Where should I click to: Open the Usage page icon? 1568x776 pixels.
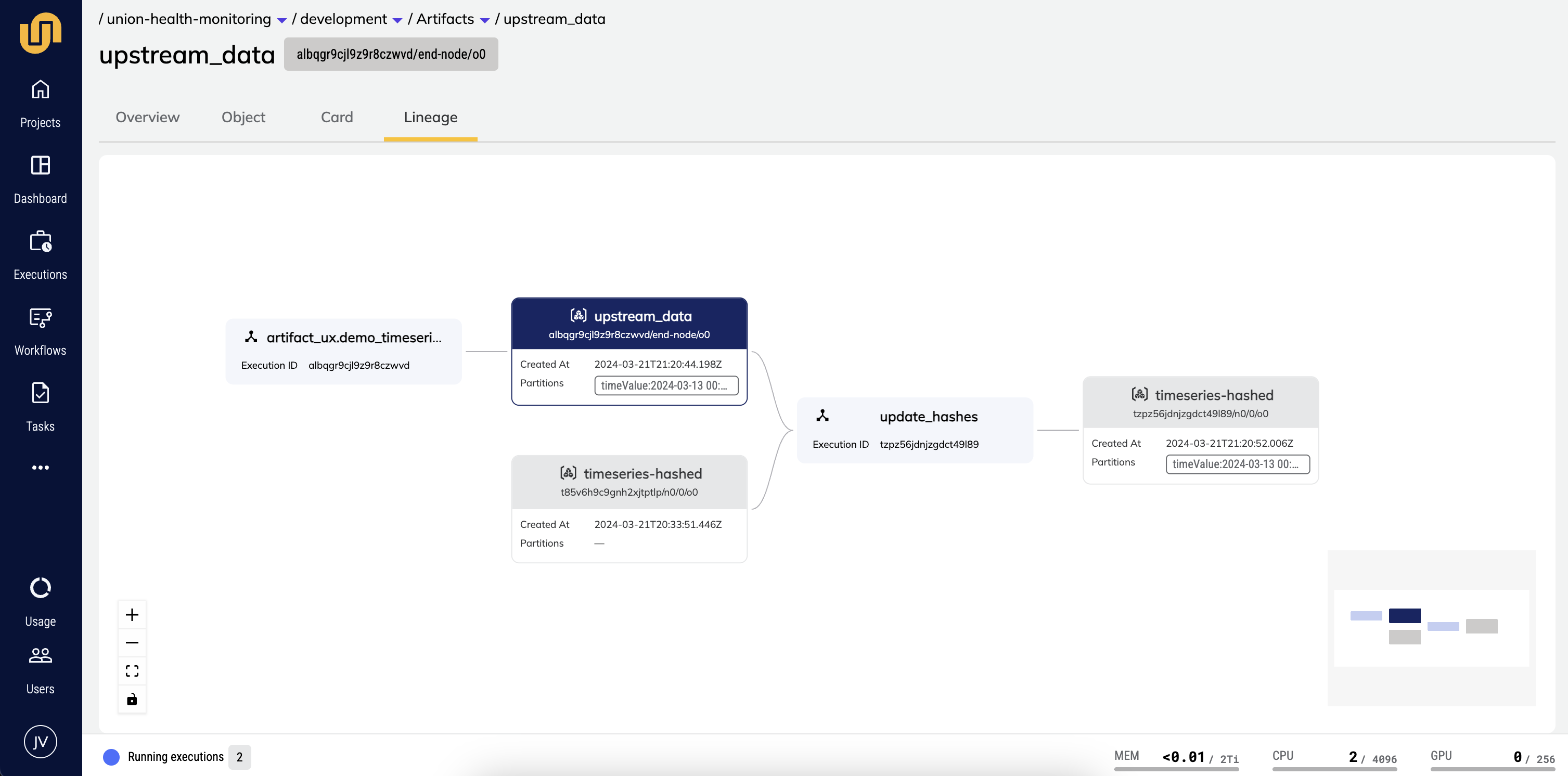coord(40,588)
